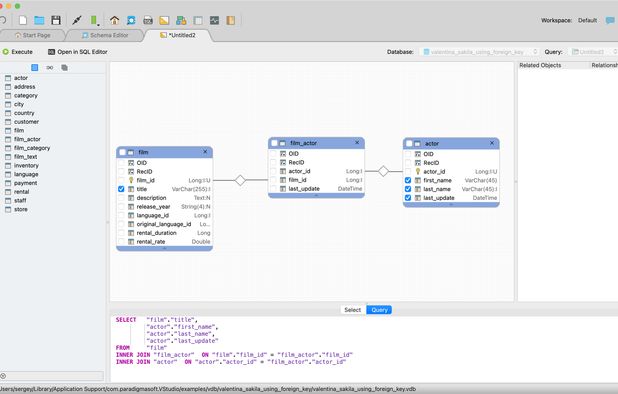
Task: Click the New document toolbar icon
Action: pyautogui.click(x=23, y=20)
